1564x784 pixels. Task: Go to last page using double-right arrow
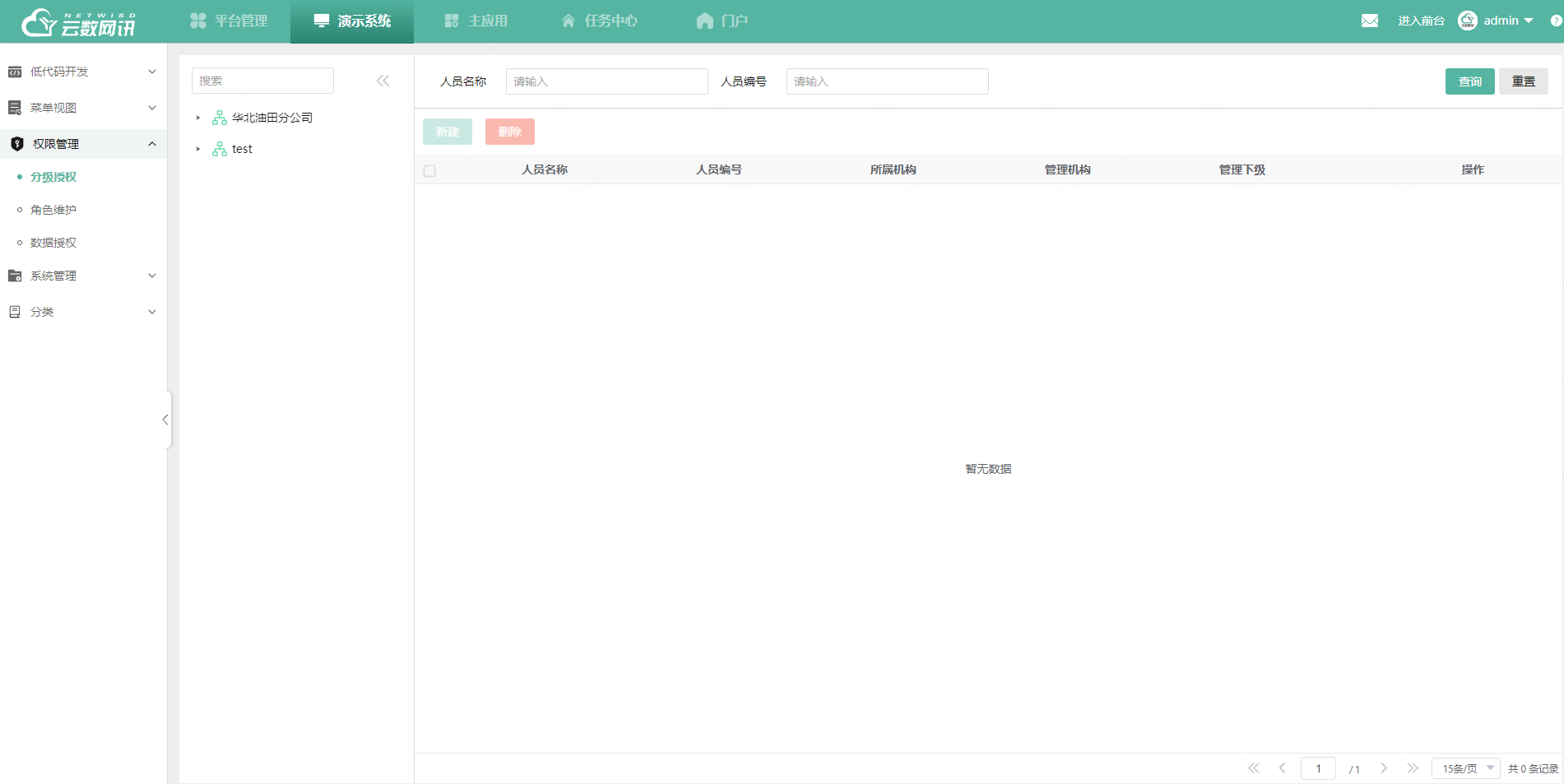tap(1412, 768)
